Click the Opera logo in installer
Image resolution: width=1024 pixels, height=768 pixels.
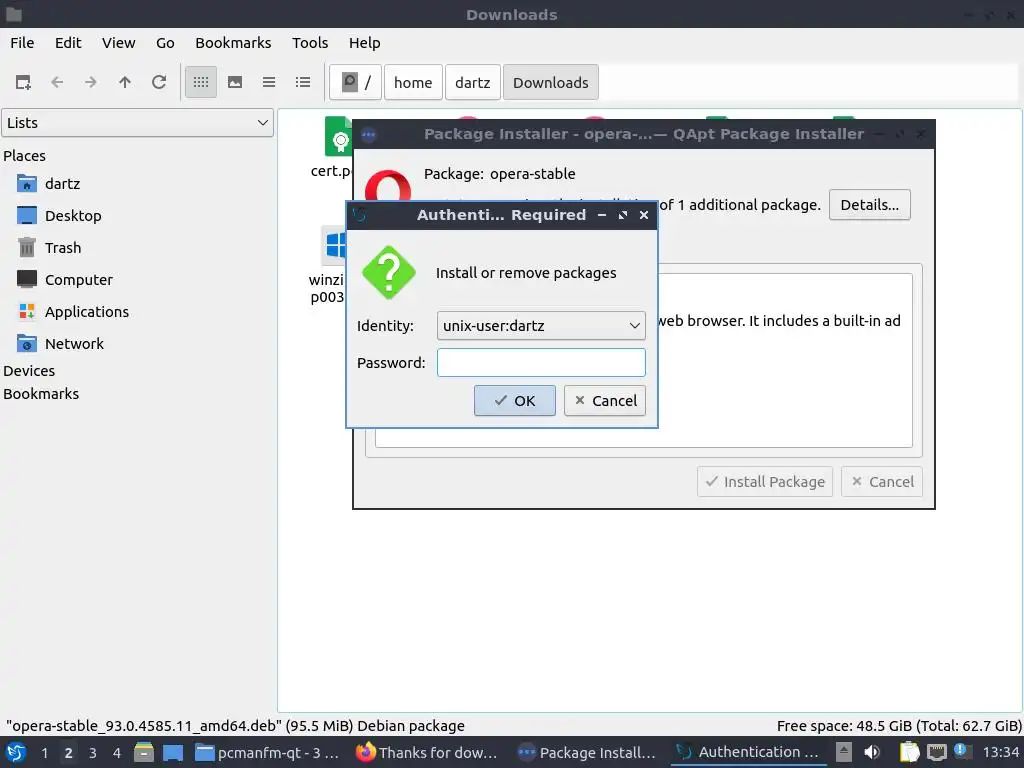[387, 186]
